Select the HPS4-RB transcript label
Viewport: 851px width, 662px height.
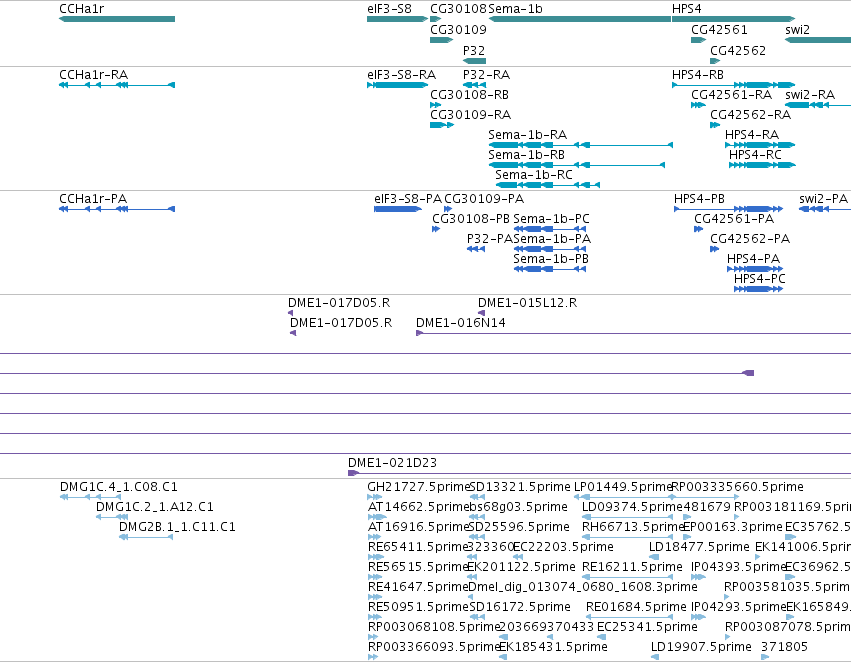click(698, 75)
